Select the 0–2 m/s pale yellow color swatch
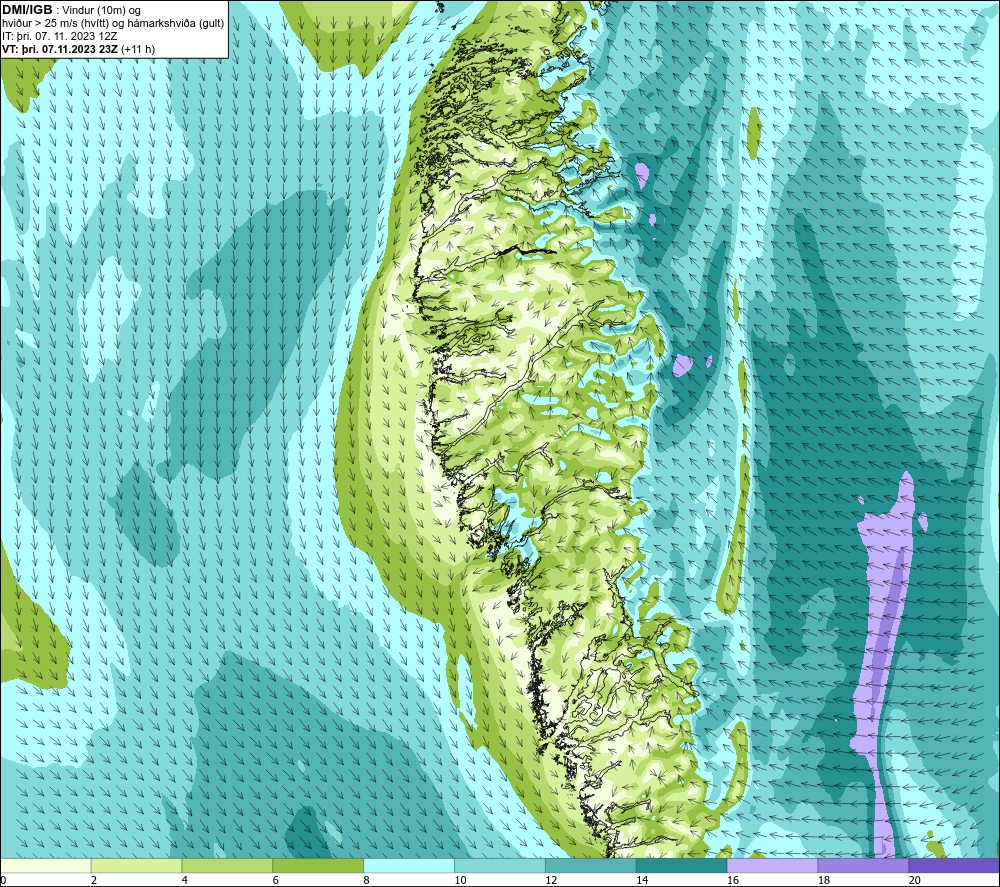Viewport: 1000px width, 887px height. click(46, 866)
